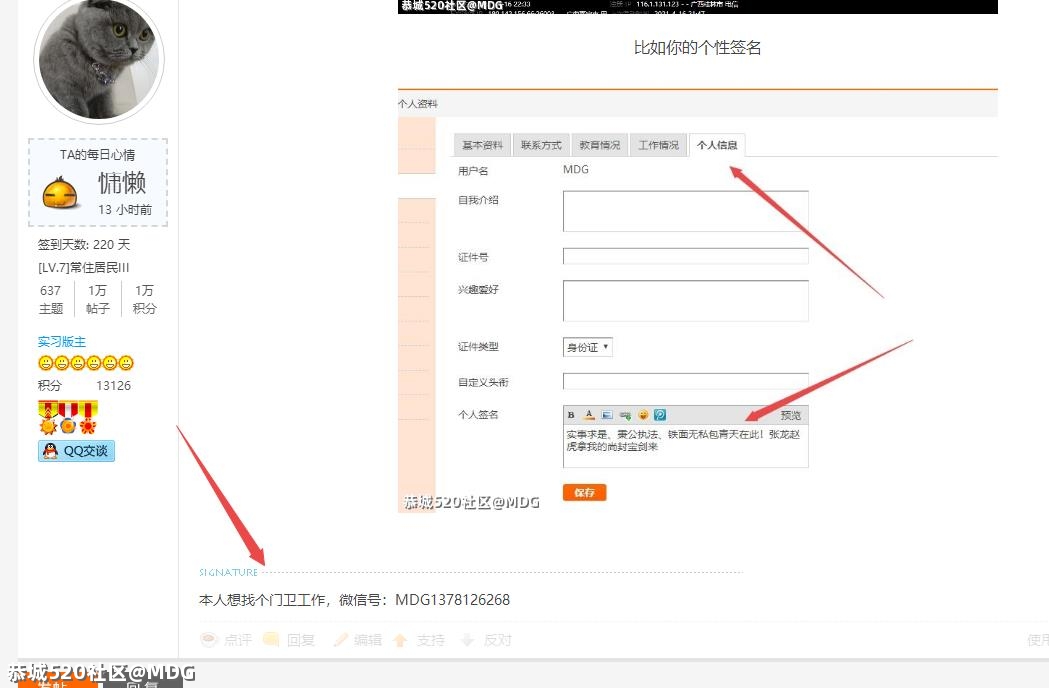Click the 点评 comment link below the post
The height and width of the screenshot is (688, 1049).
click(x=237, y=640)
